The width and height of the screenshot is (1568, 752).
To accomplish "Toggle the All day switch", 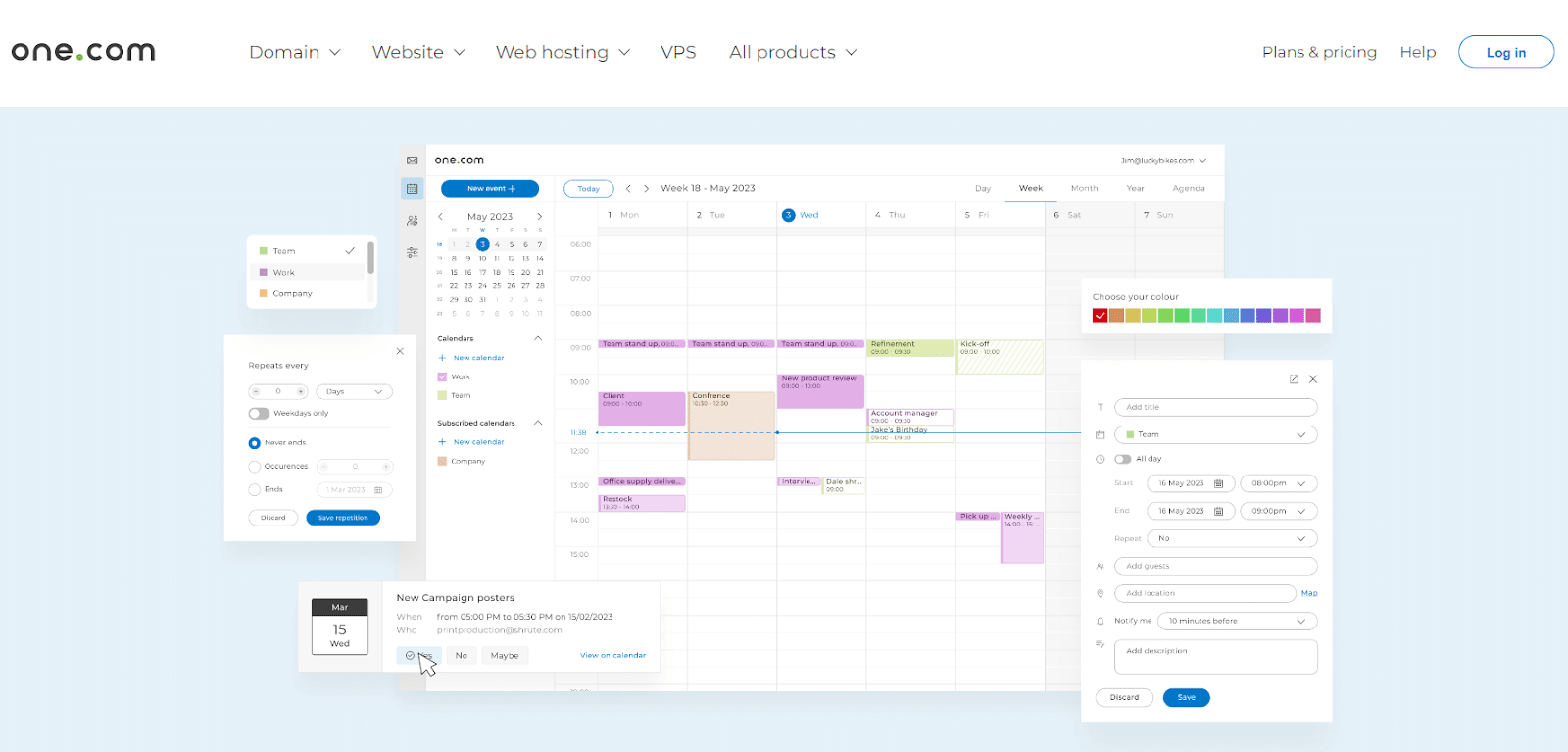I will coord(1123,459).
